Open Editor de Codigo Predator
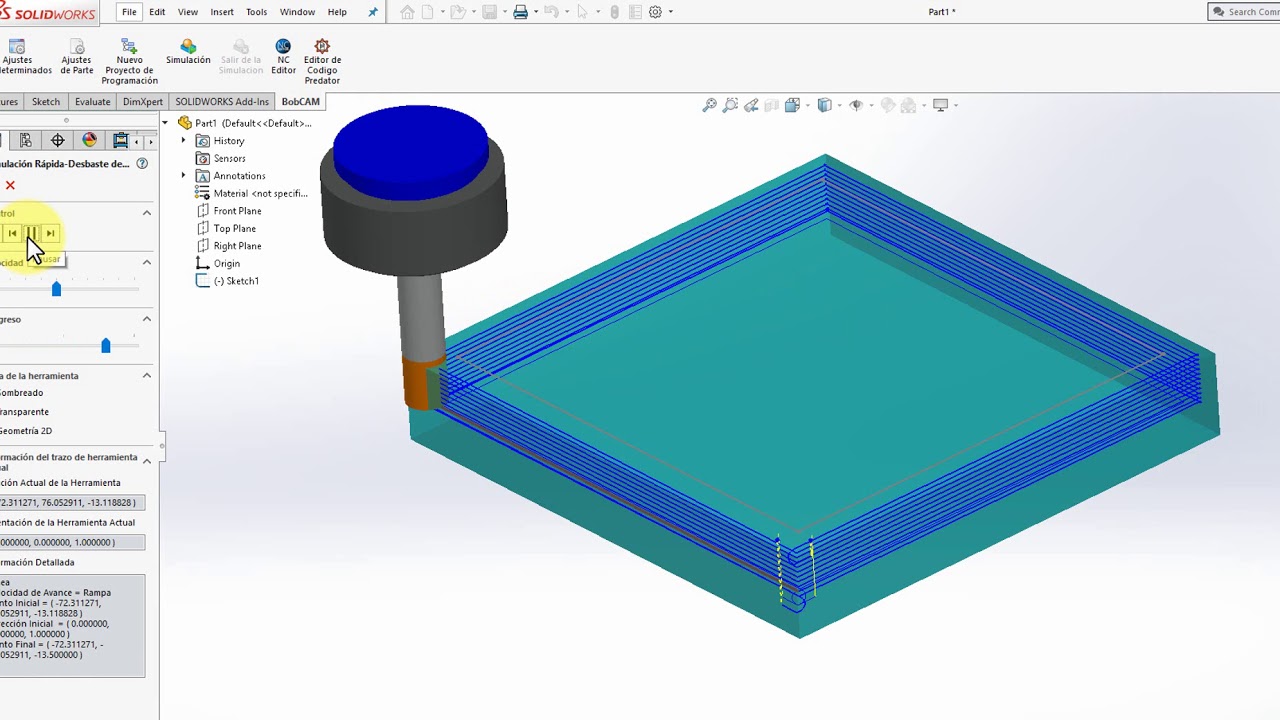 click(x=322, y=62)
